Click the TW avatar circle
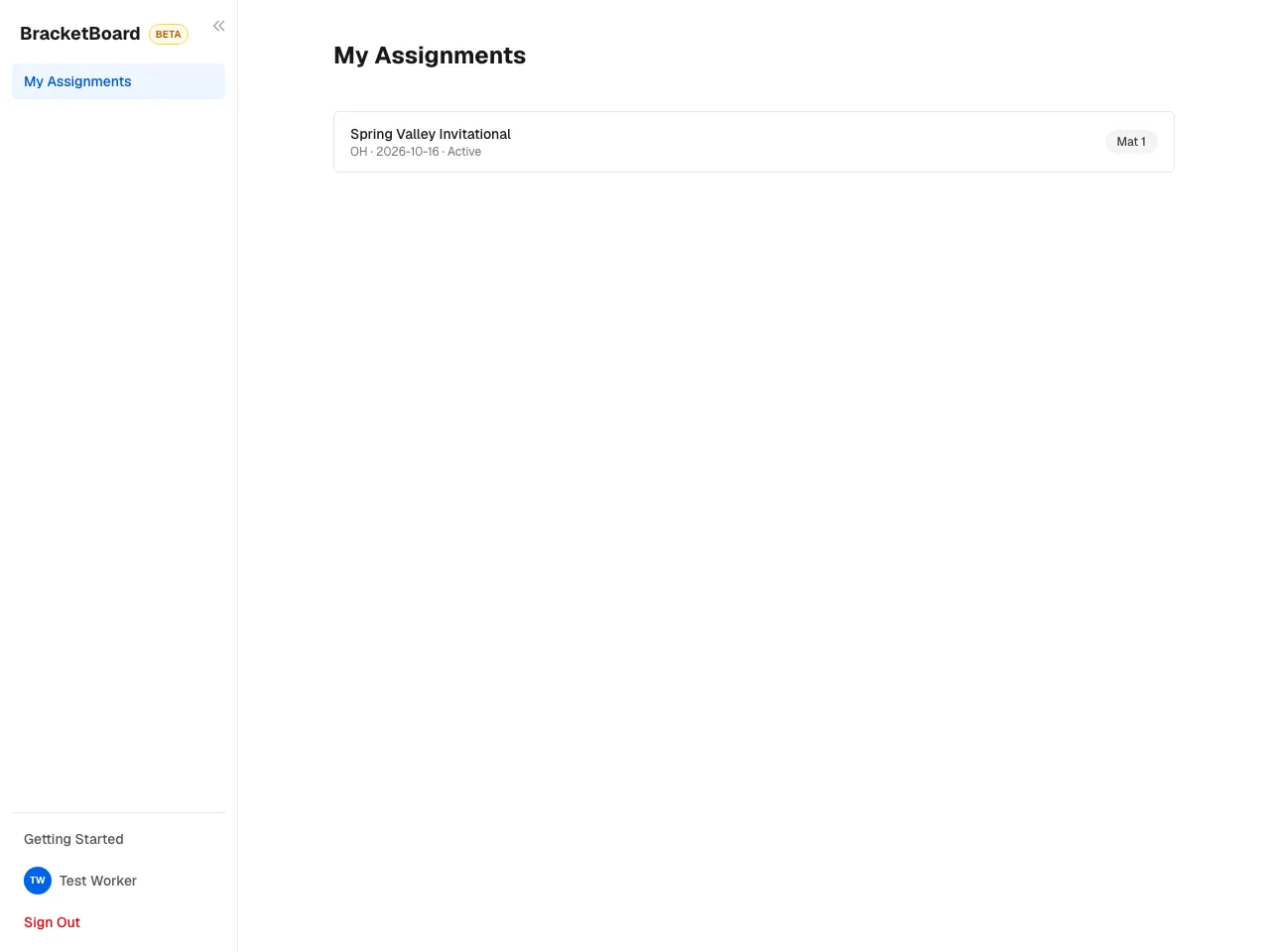The width and height of the screenshot is (1270, 952). tap(38, 881)
